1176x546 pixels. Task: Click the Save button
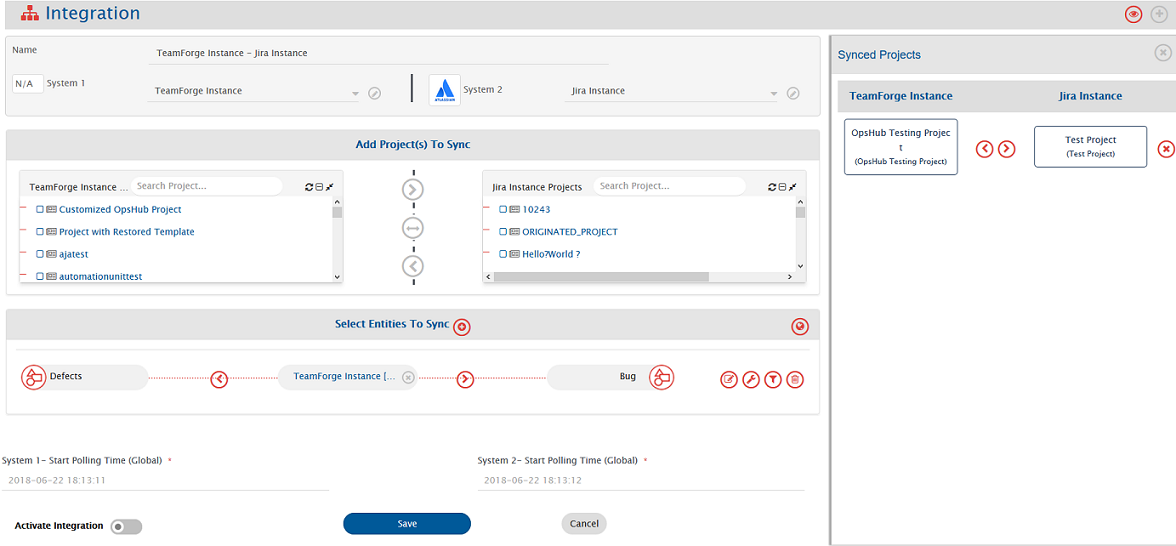pos(406,524)
